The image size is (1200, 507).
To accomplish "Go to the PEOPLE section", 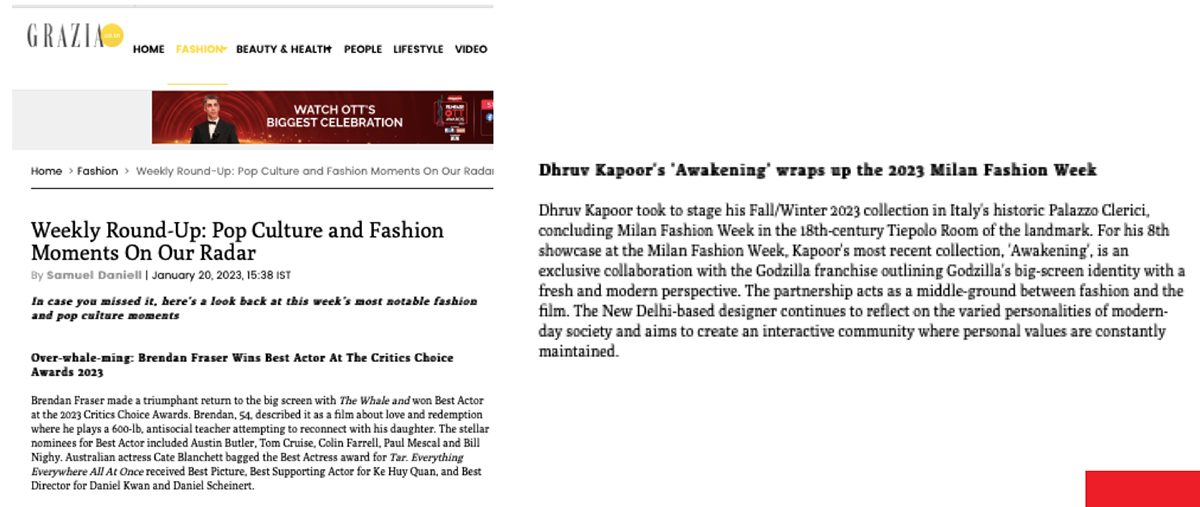I will click(x=363, y=49).
